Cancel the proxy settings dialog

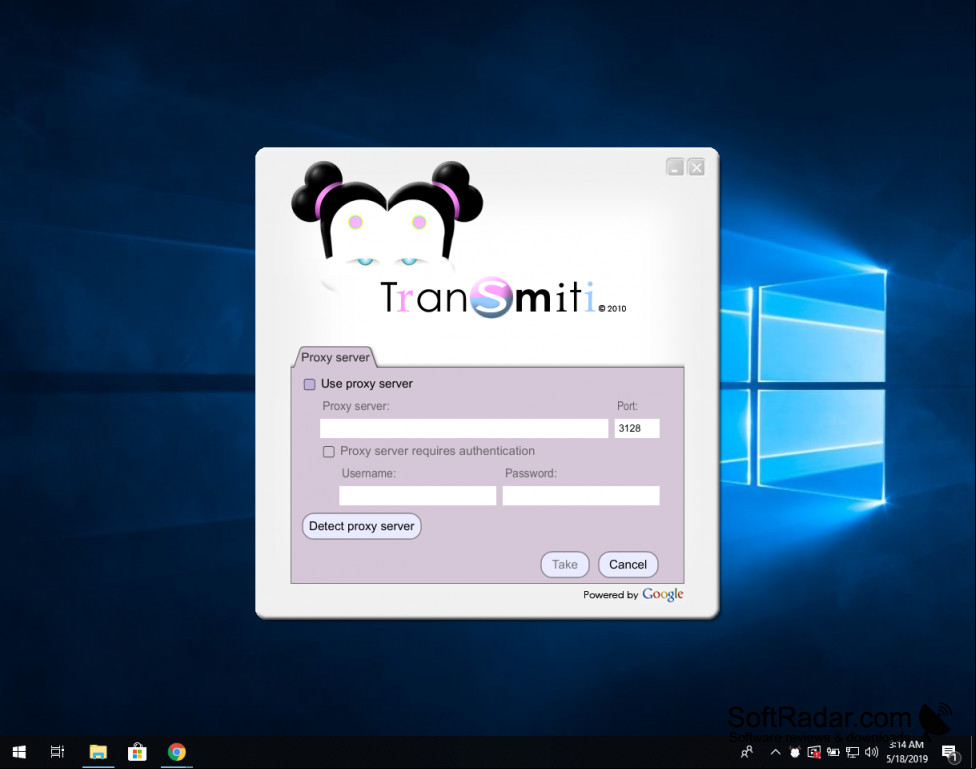[628, 565]
